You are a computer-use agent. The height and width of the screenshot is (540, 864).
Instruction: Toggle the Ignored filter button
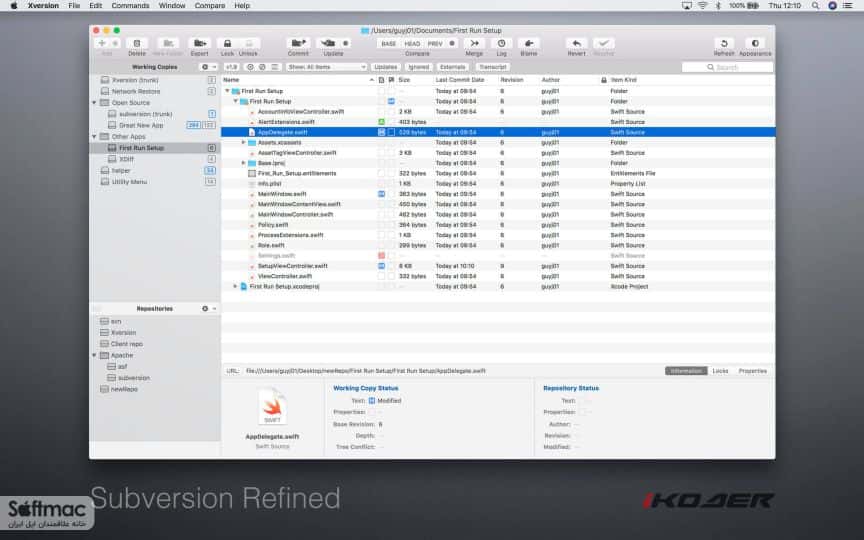tap(419, 67)
